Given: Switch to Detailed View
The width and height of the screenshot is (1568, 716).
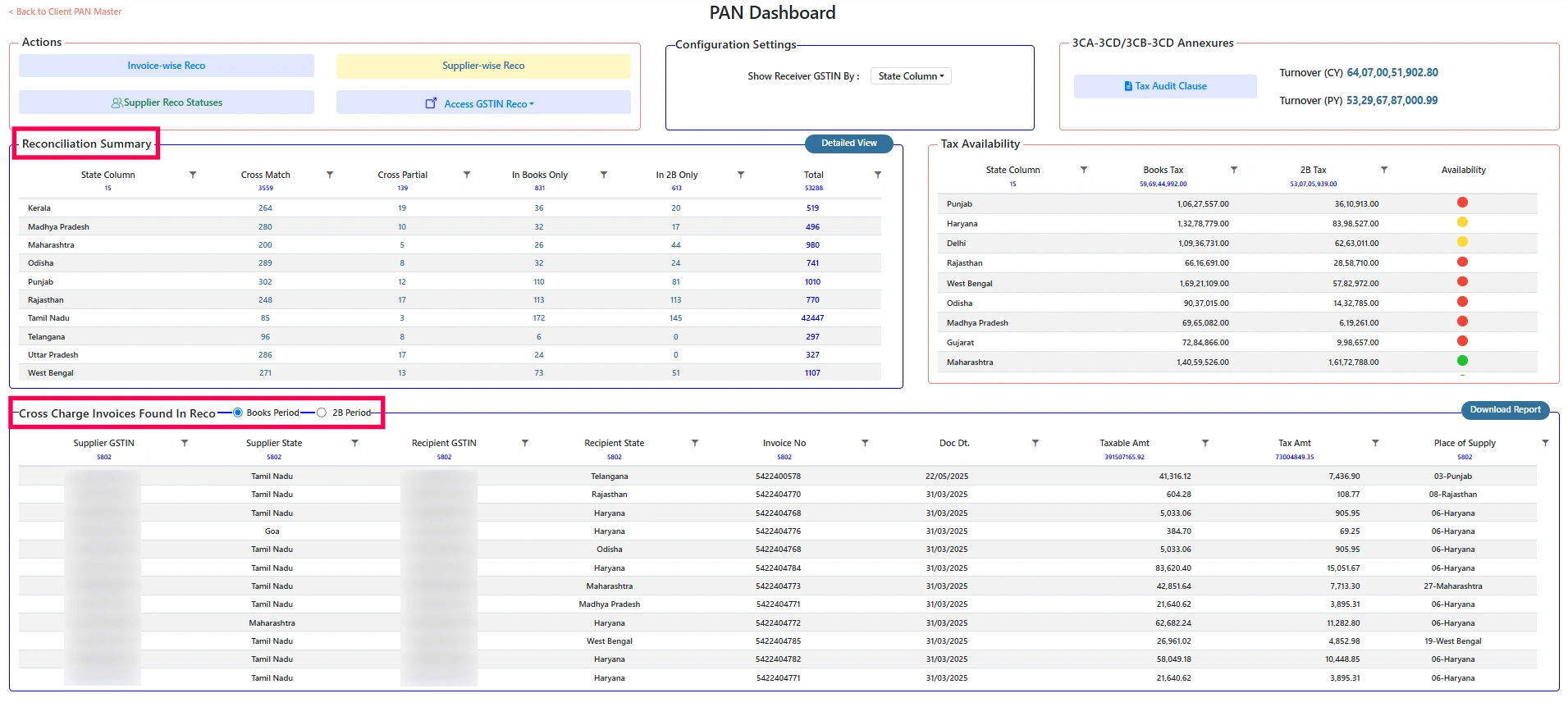Looking at the screenshot, I should (x=849, y=144).
